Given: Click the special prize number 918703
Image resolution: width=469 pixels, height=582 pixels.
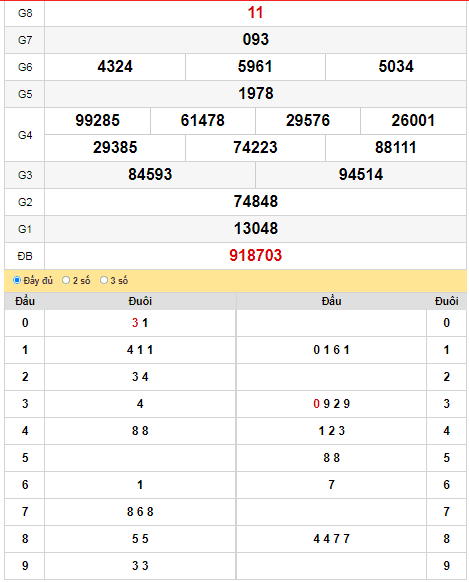Looking at the screenshot, I should click(x=256, y=255).
